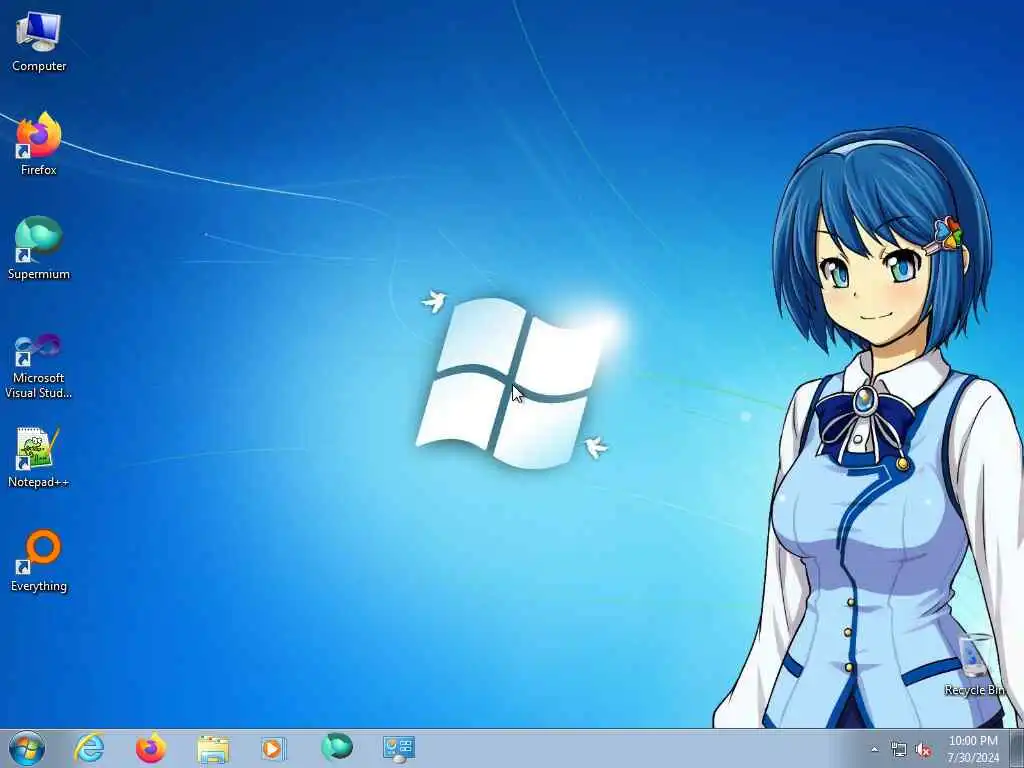Select the Firefox desktop shortcut
Viewport: 1024px width, 768px height.
click(x=39, y=144)
